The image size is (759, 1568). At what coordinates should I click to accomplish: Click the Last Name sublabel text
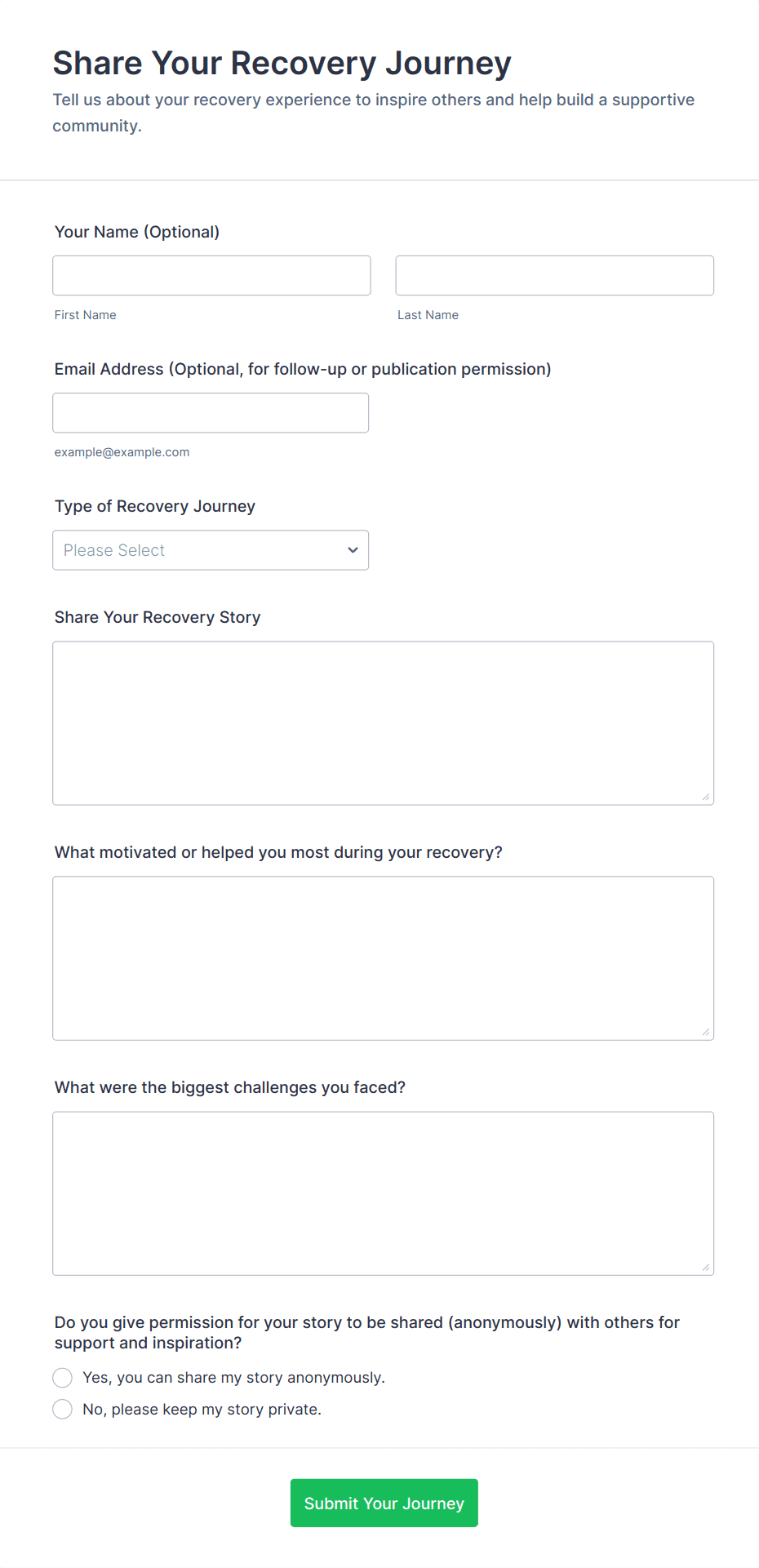428,315
